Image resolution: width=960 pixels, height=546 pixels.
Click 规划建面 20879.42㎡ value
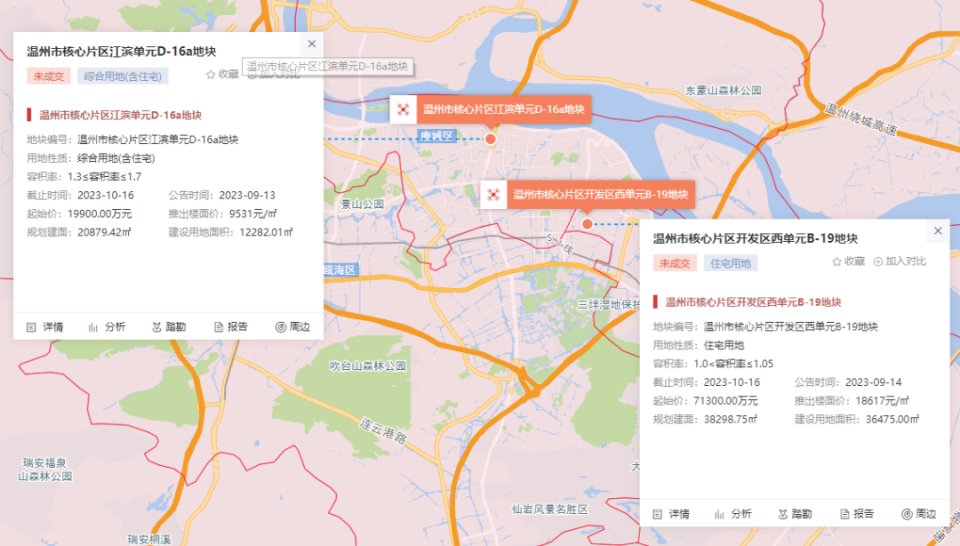point(104,232)
